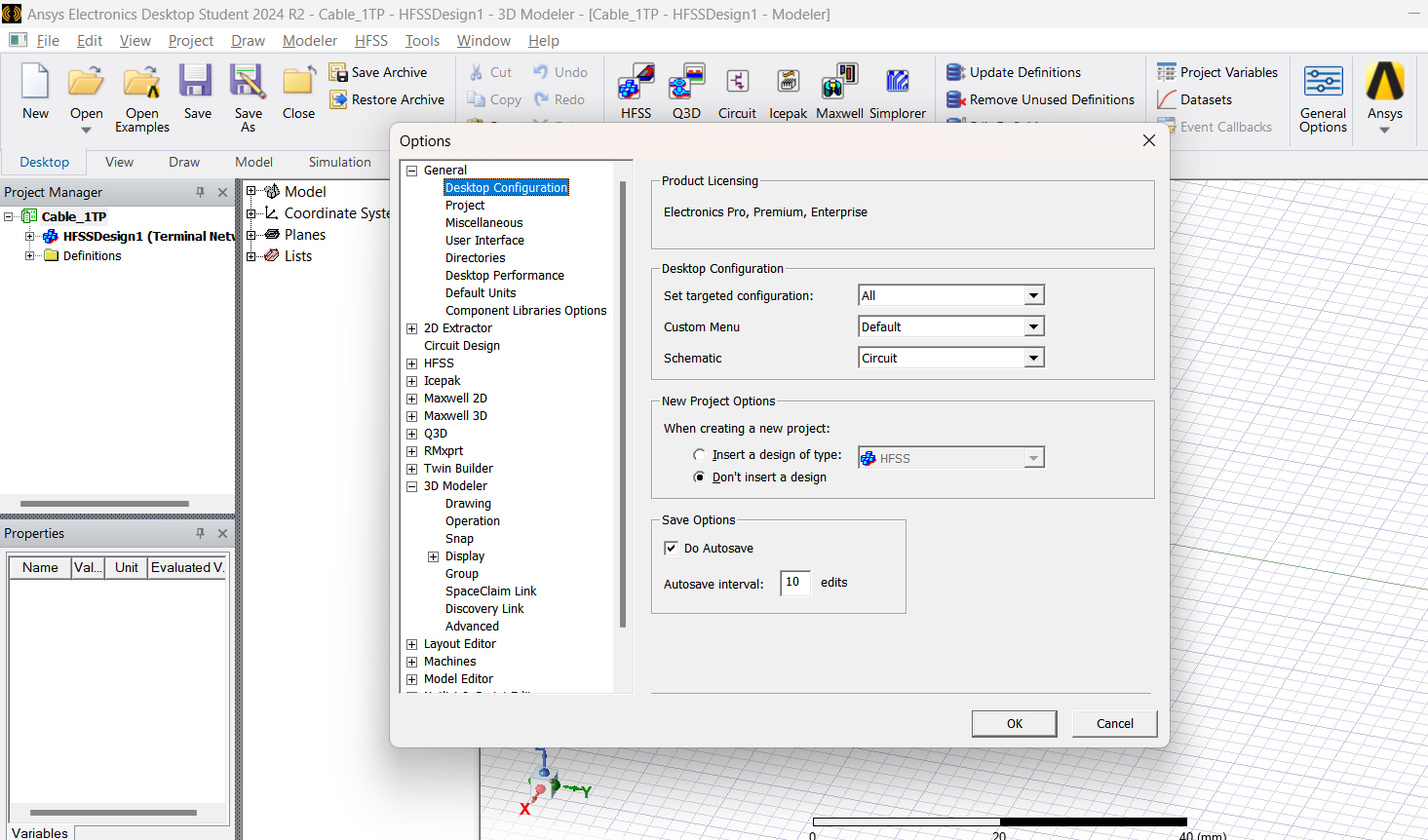Switch to the Simulation ribbon tab
1428x840 pixels.
pos(339,162)
